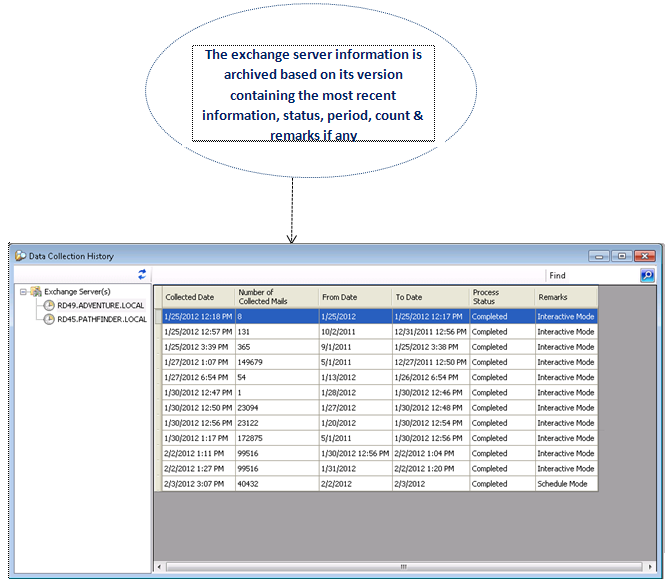The width and height of the screenshot is (669, 585).
Task: Click the mail count cell 40432
Action: 277,484
